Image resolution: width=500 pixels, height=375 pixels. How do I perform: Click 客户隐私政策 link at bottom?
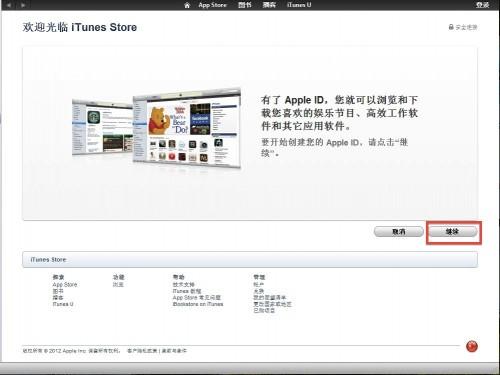pyautogui.click(x=142, y=351)
